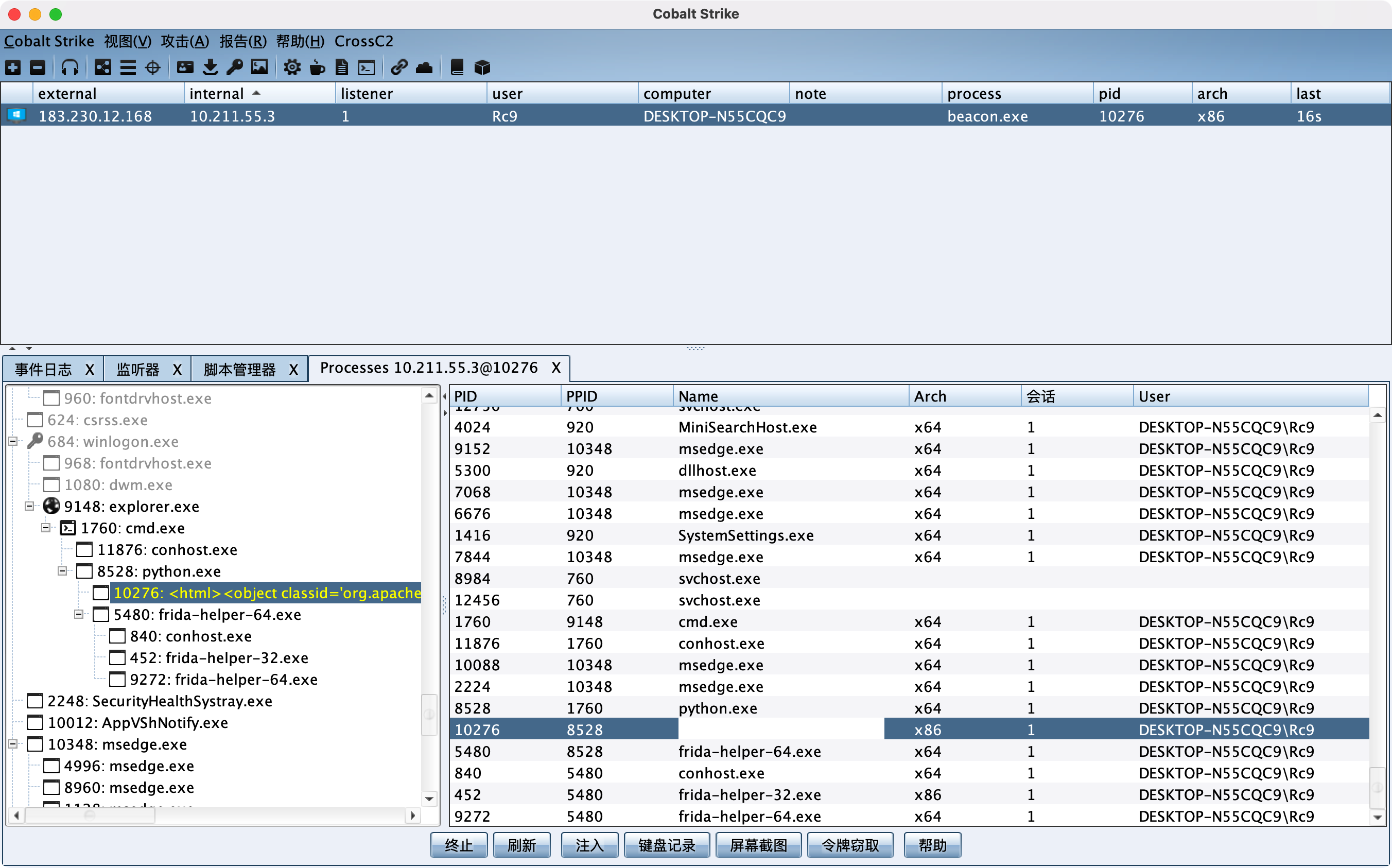Screen dimensions: 1392x868
Task: Click the globe icon beside explorer.exe
Action: pyautogui.click(x=51, y=506)
